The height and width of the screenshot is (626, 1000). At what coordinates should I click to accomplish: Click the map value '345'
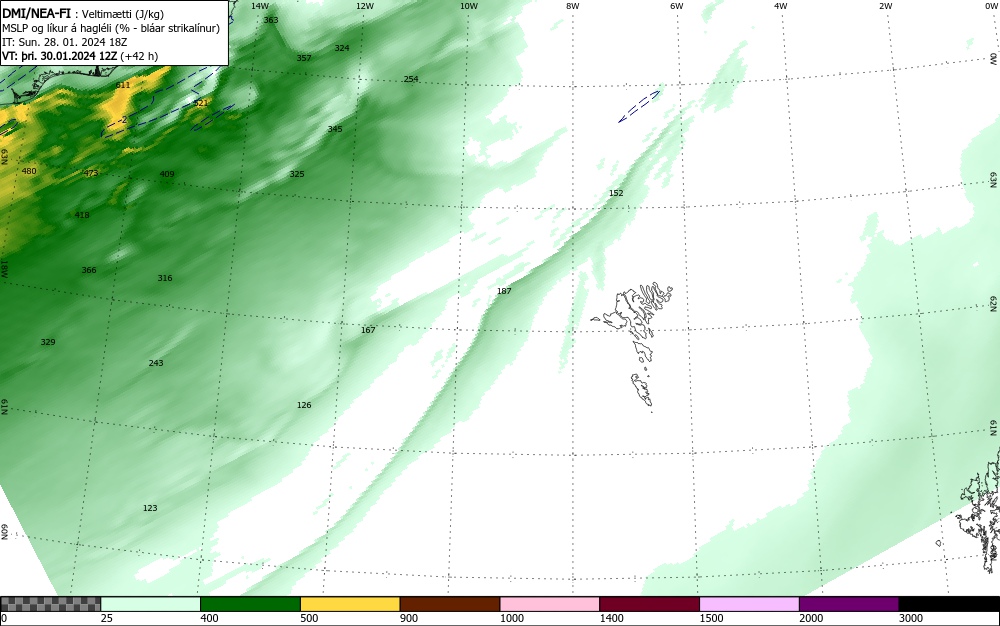click(335, 129)
